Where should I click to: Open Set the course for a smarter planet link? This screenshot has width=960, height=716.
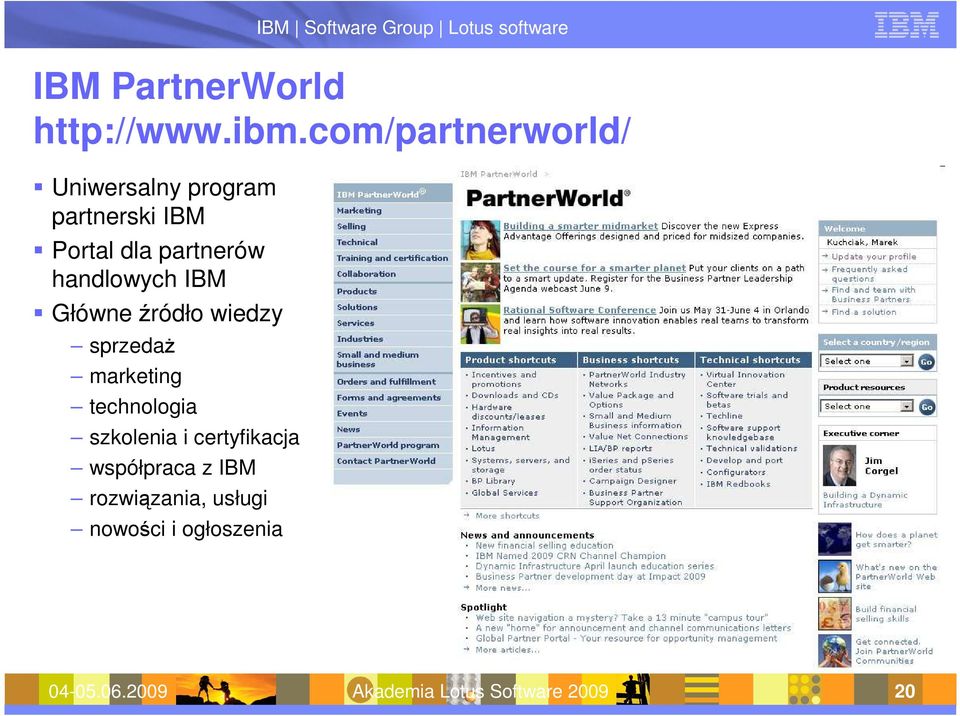pyautogui.click(x=594, y=268)
